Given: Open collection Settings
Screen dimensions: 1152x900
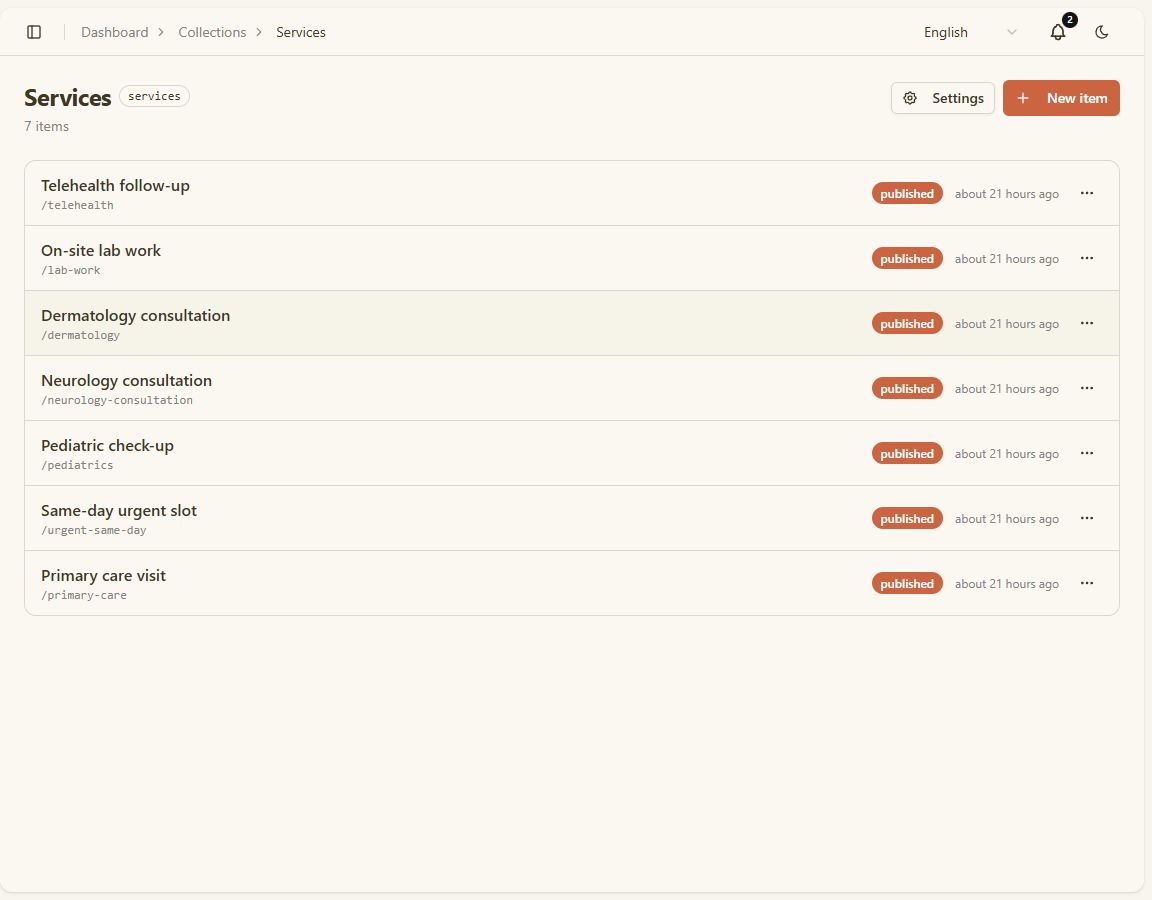Looking at the screenshot, I should [x=943, y=98].
